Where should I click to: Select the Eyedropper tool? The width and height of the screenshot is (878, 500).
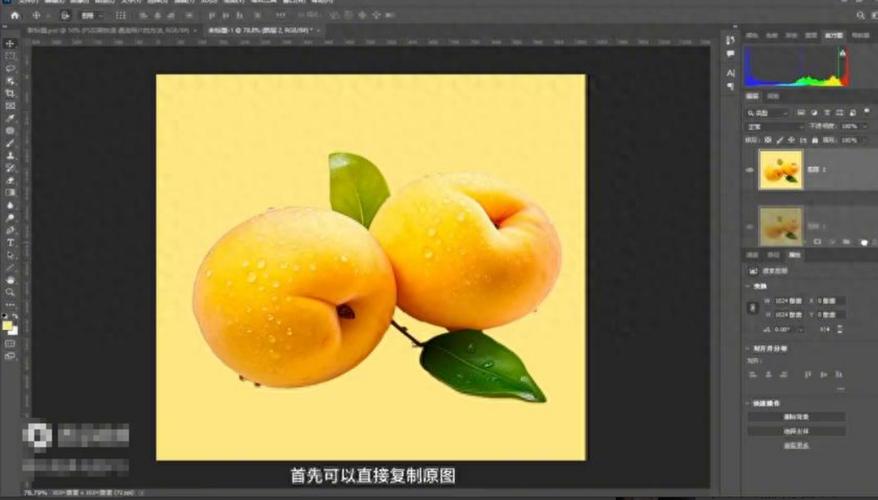10,118
